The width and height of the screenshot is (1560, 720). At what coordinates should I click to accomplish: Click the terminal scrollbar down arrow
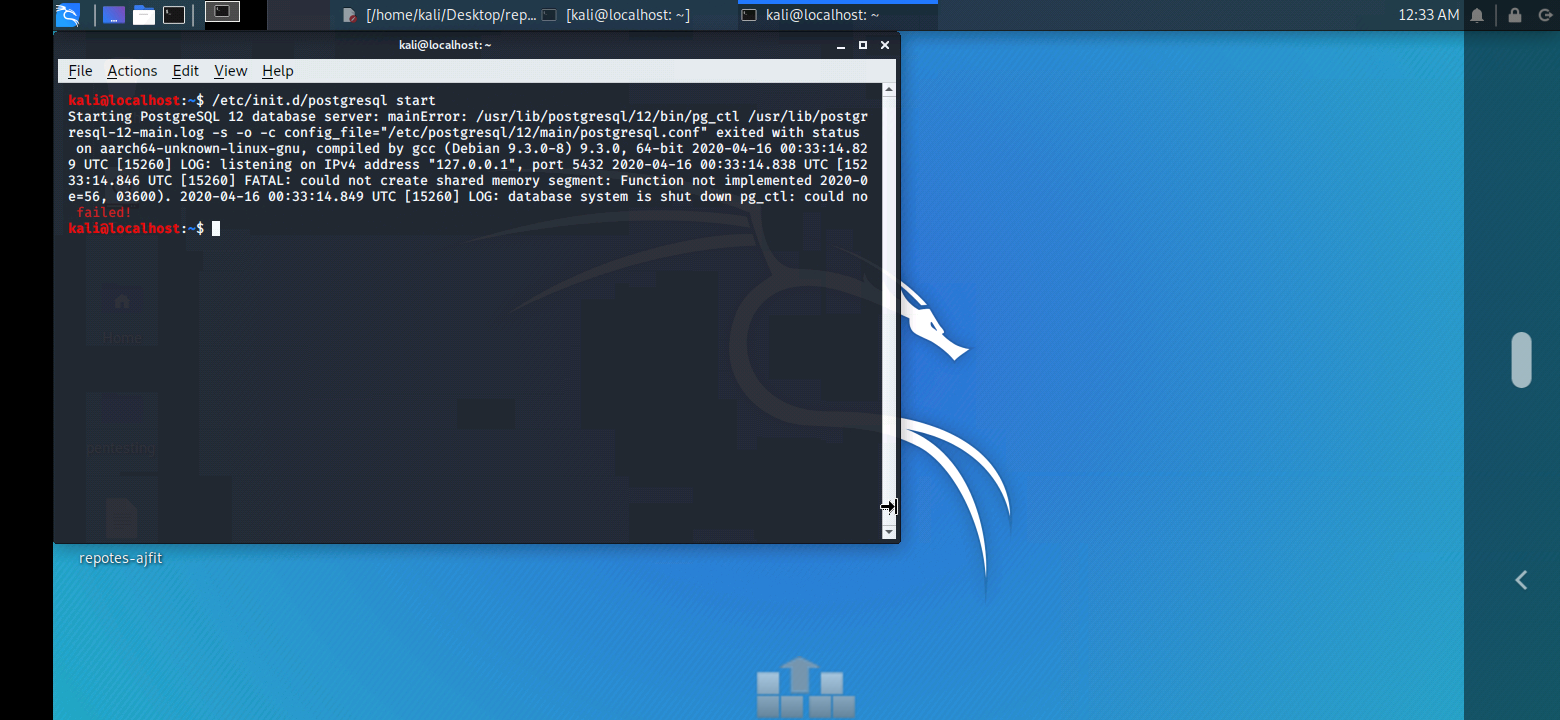[x=889, y=533]
